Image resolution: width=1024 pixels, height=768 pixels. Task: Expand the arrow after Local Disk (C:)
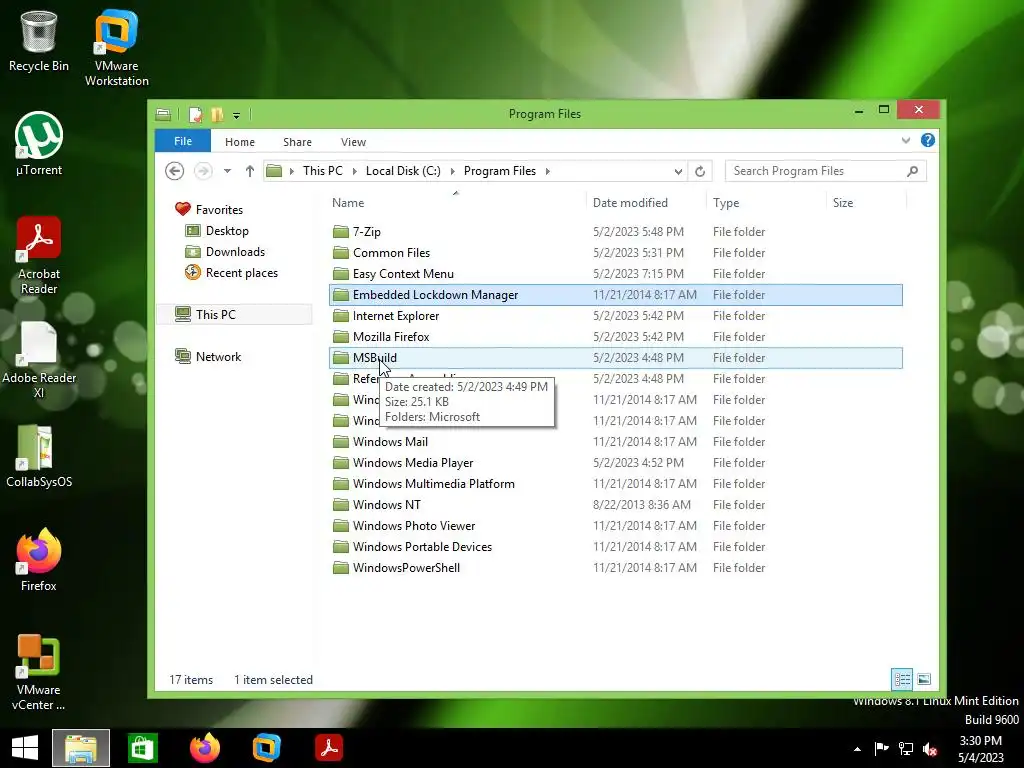pos(452,171)
